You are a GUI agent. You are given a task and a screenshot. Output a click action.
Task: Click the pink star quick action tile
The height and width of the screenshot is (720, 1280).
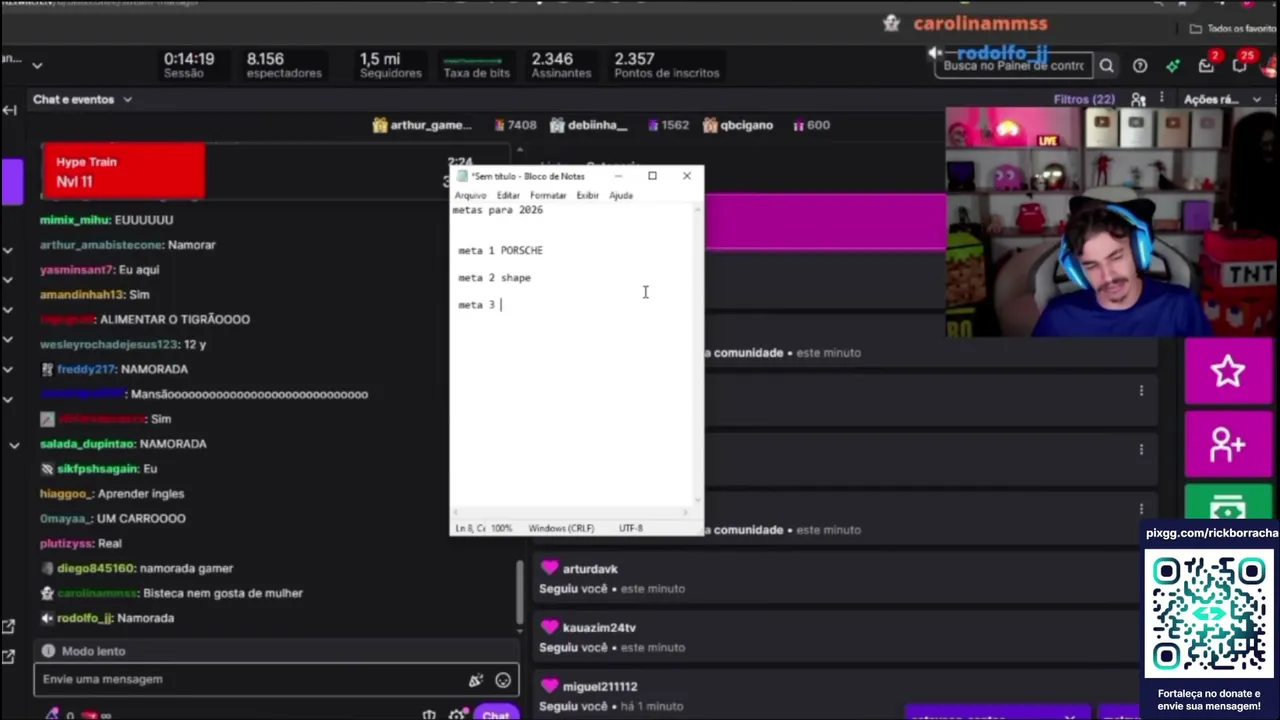click(x=1228, y=371)
